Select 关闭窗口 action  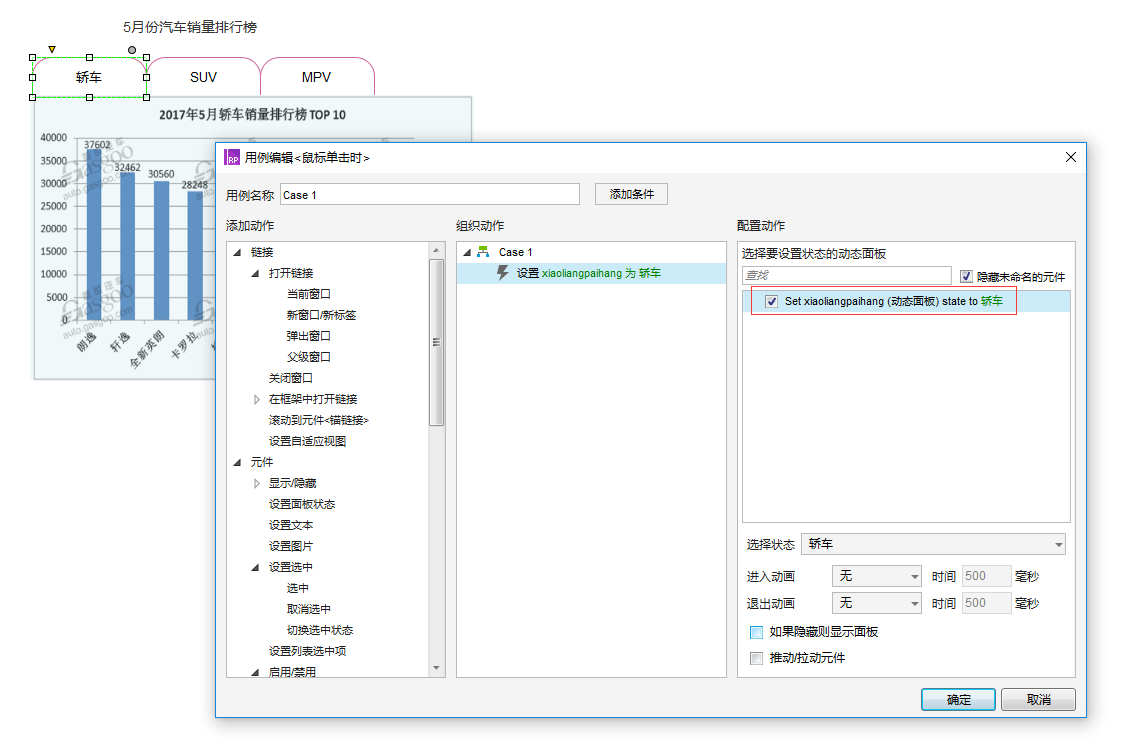[x=290, y=378]
